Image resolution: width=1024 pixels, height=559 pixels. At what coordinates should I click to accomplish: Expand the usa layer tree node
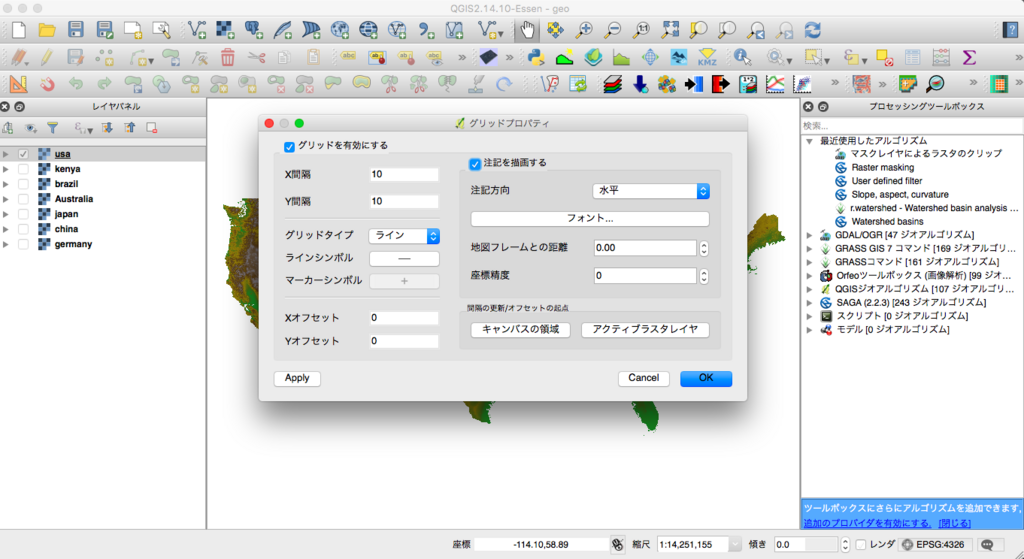coord(6,154)
